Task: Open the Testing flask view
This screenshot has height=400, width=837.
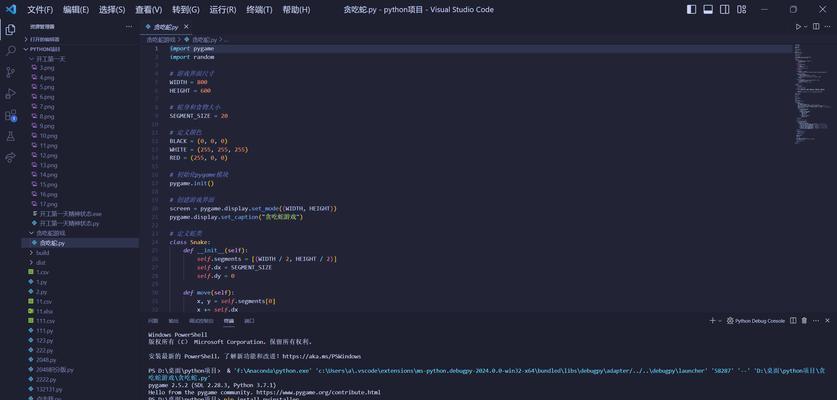Action: point(10,136)
